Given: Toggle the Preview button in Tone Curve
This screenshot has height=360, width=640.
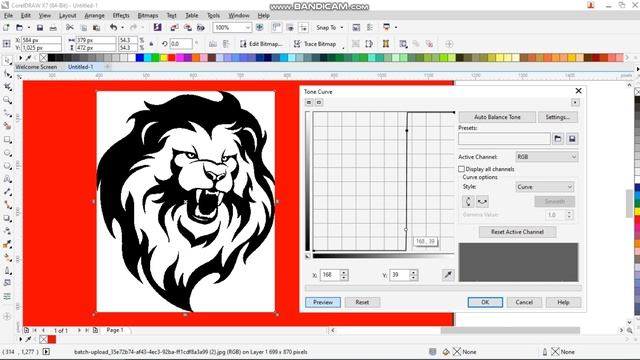Looking at the screenshot, I should pyautogui.click(x=323, y=302).
